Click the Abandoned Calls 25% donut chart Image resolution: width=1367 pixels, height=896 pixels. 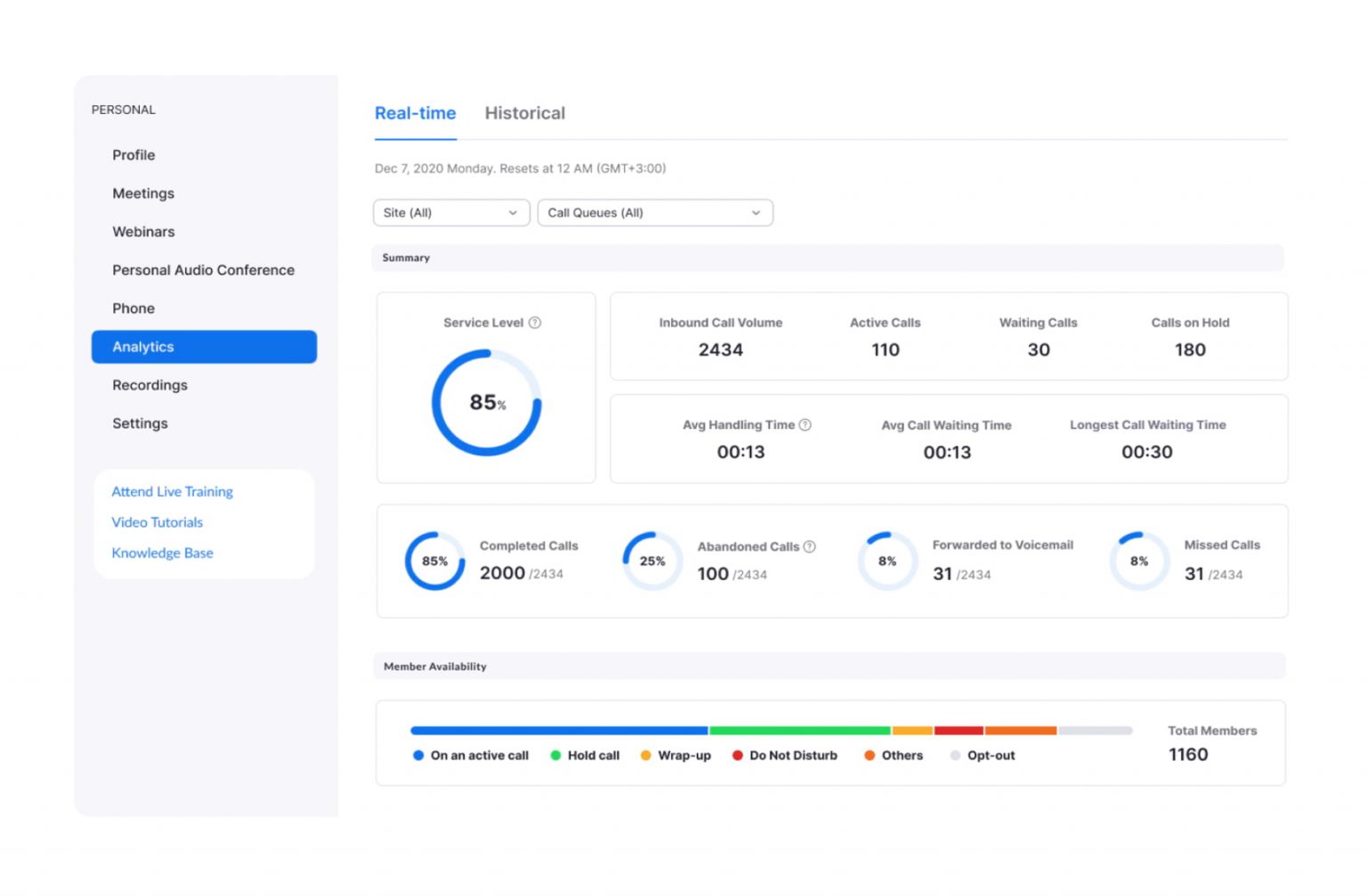(x=651, y=561)
